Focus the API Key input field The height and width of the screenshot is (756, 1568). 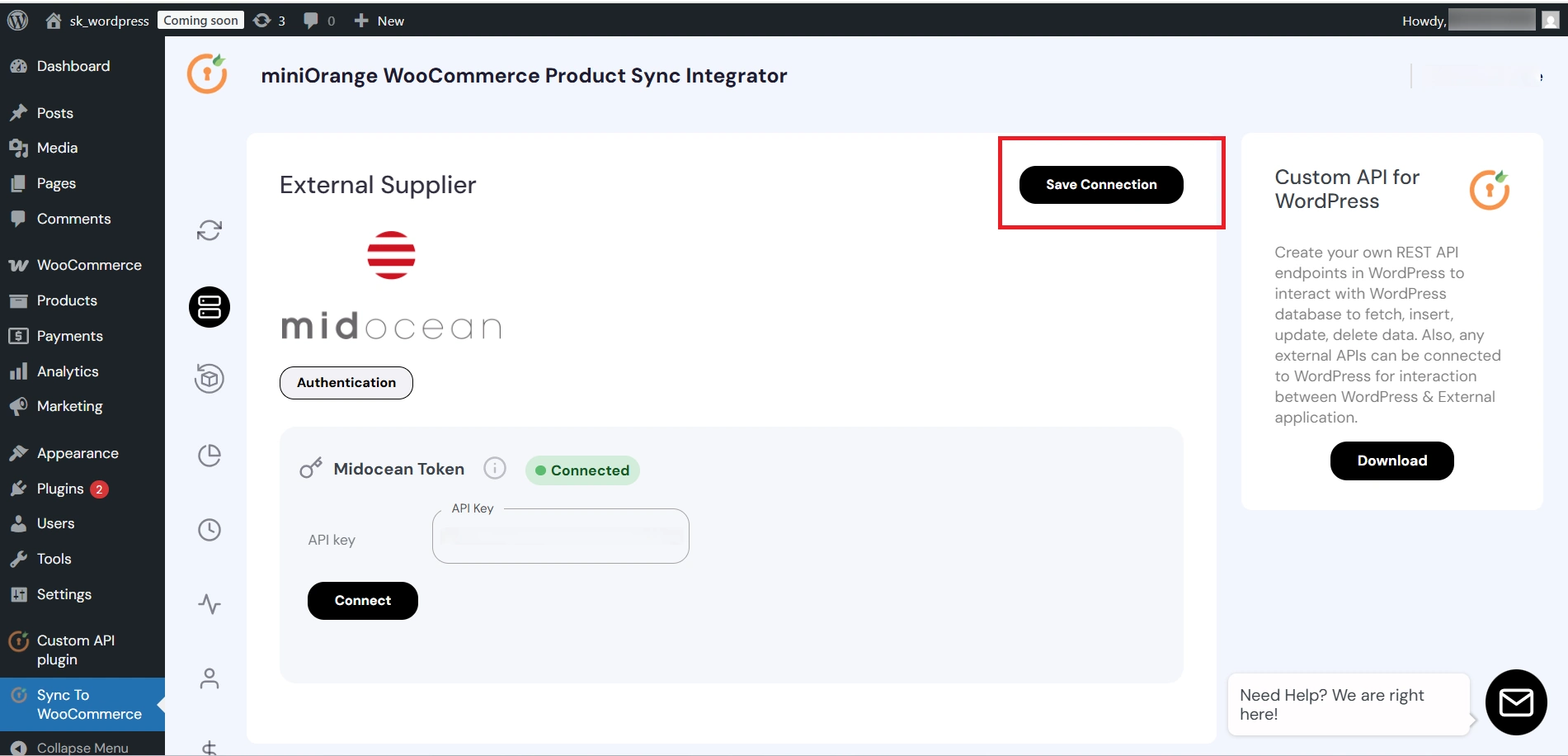pyautogui.click(x=561, y=536)
